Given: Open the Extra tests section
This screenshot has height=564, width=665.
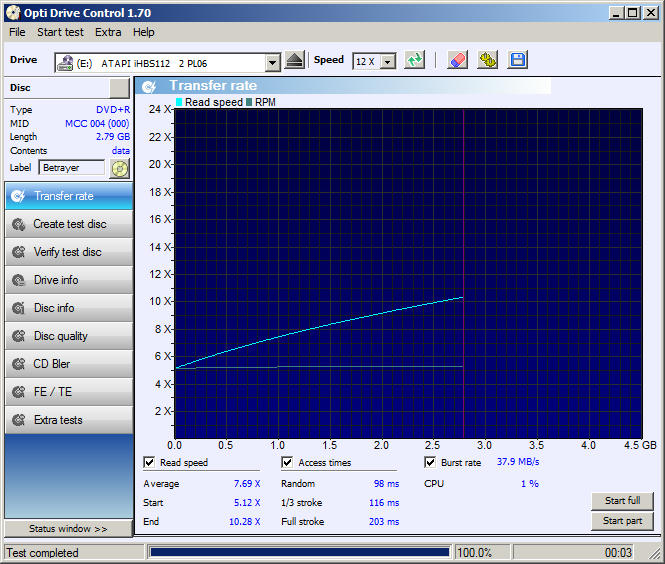Looking at the screenshot, I should pos(69,420).
